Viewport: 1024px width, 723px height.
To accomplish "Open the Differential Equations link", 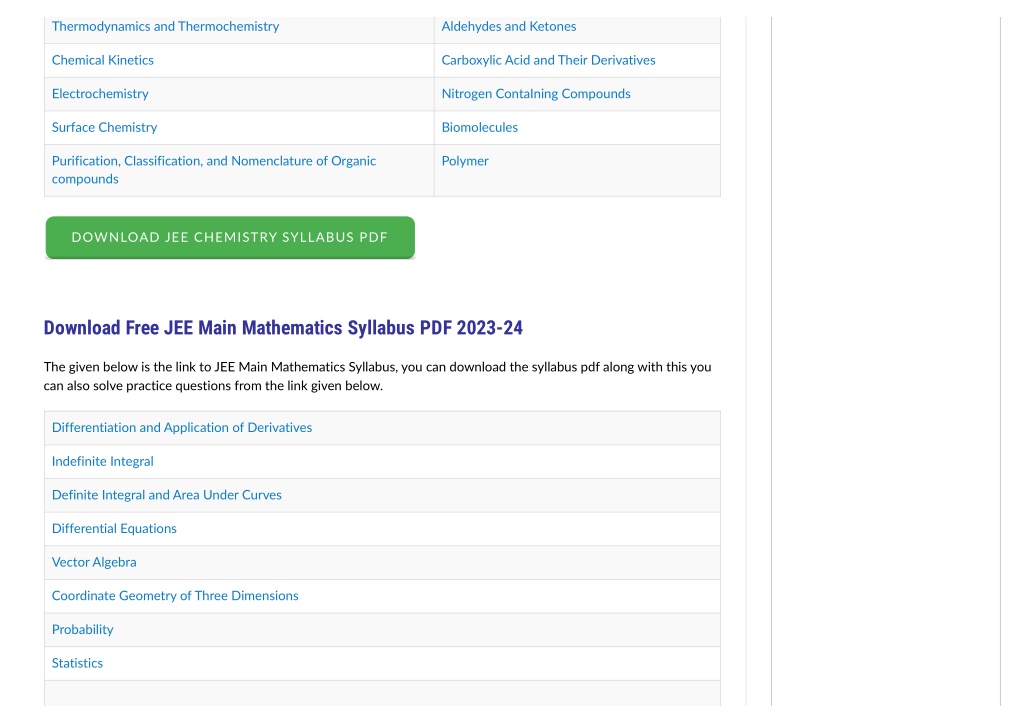I will pos(114,528).
